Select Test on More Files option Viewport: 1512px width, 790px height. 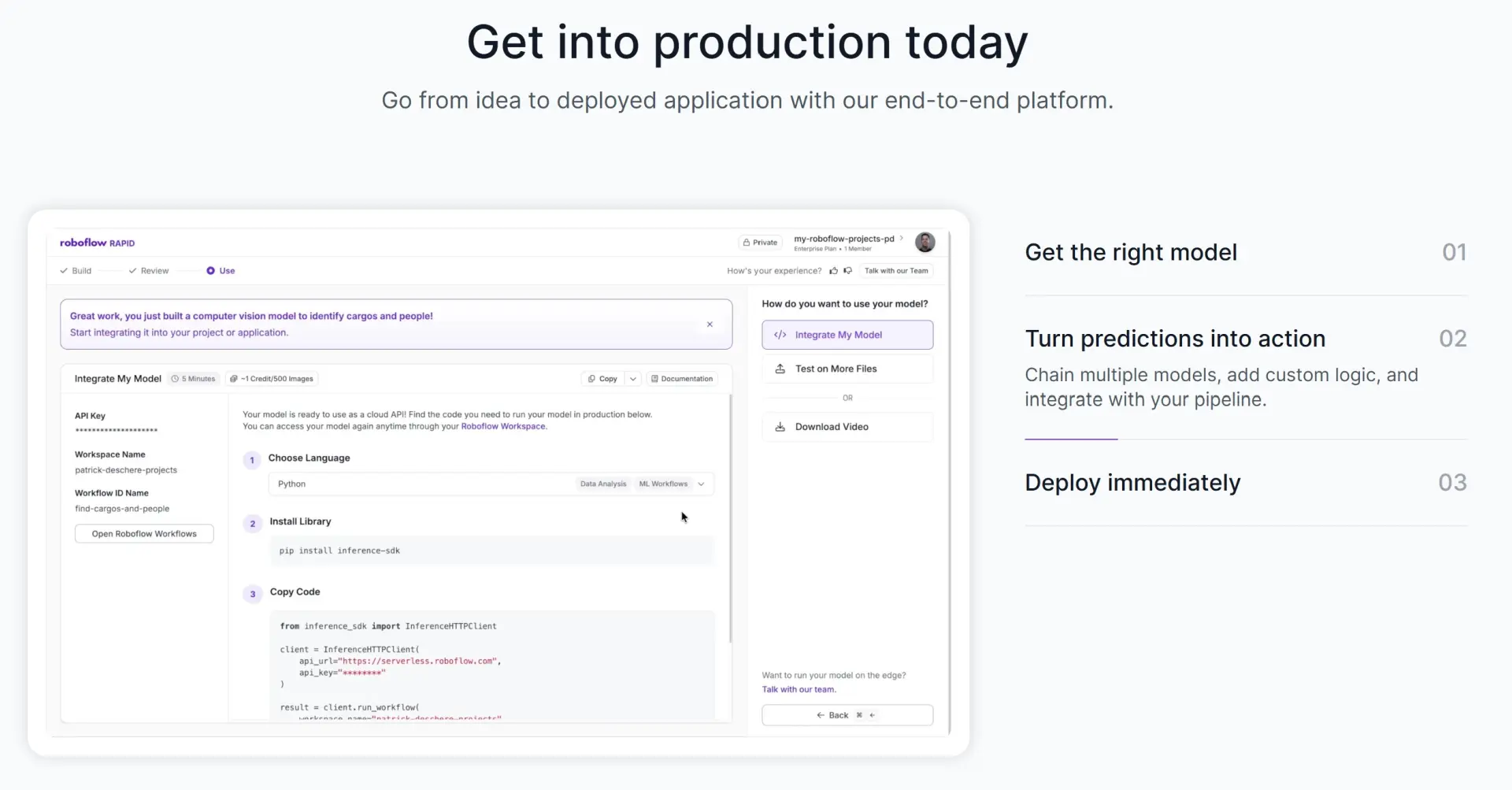coord(847,369)
